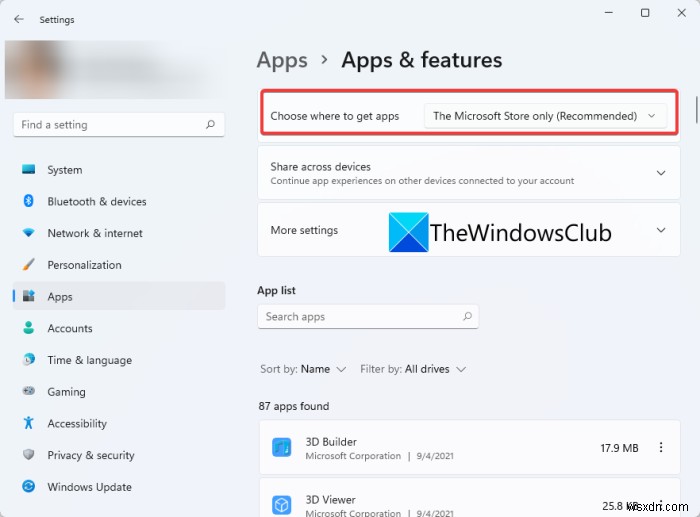Viewport: 700px width, 517px height.
Task: Click the 17.9 MB size value
Action: click(619, 448)
